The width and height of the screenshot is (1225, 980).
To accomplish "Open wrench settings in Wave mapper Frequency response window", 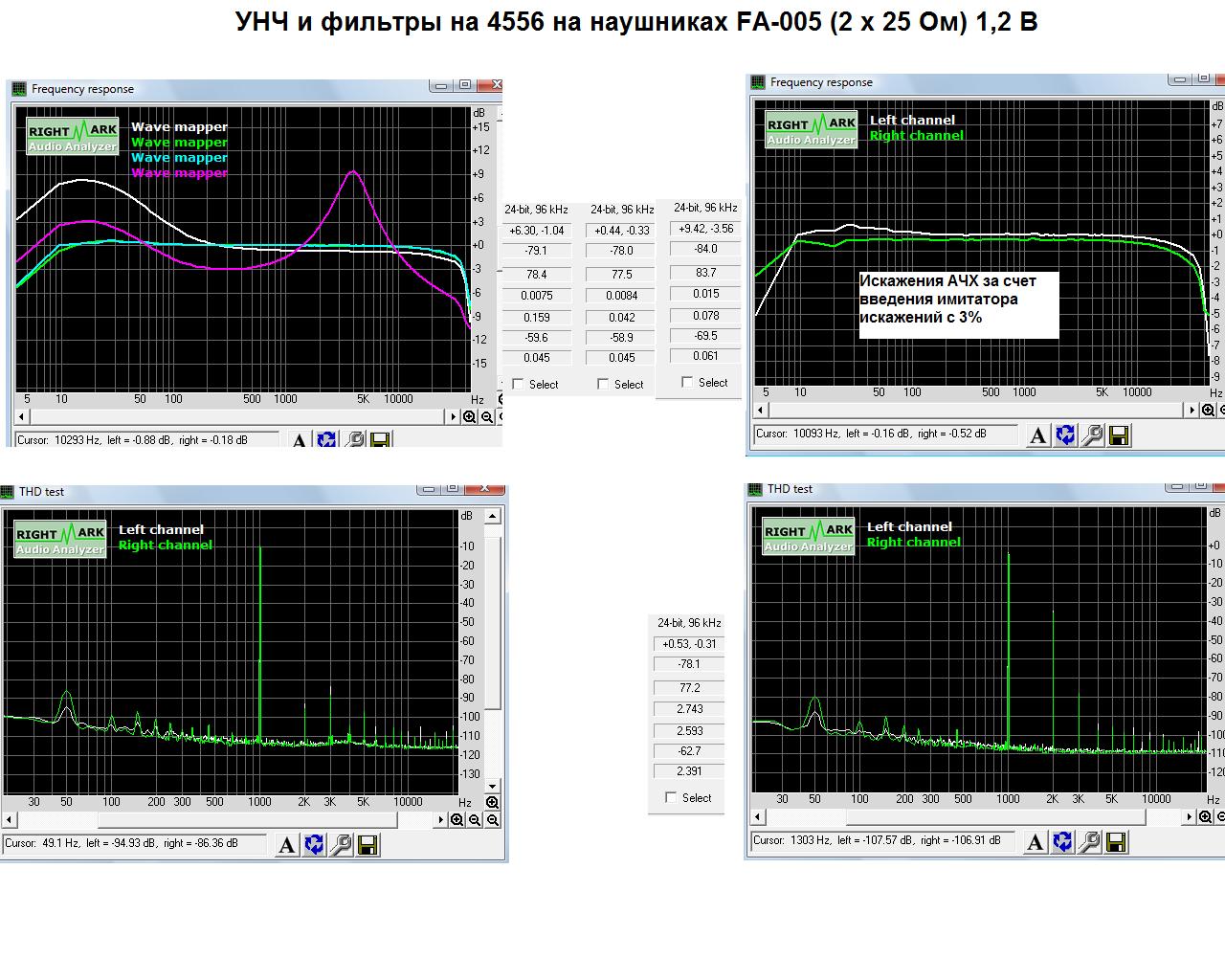I will (x=354, y=439).
